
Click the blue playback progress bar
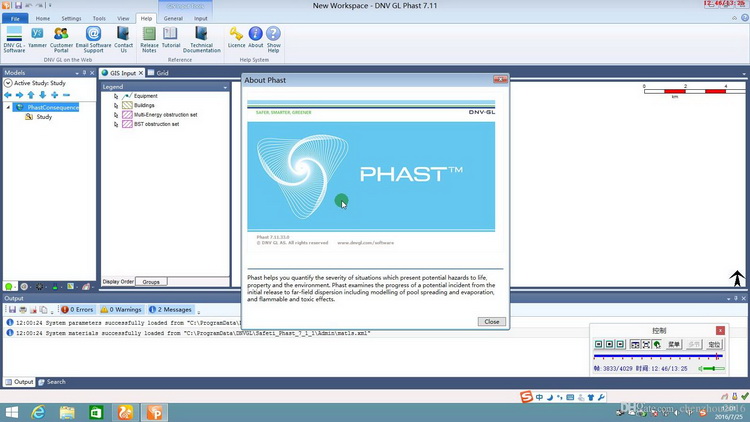click(x=658, y=356)
